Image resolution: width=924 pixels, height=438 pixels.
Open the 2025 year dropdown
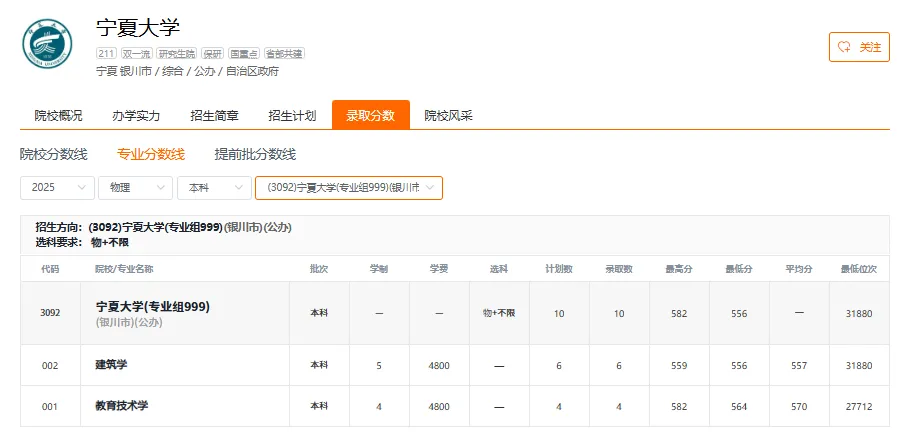[57, 187]
